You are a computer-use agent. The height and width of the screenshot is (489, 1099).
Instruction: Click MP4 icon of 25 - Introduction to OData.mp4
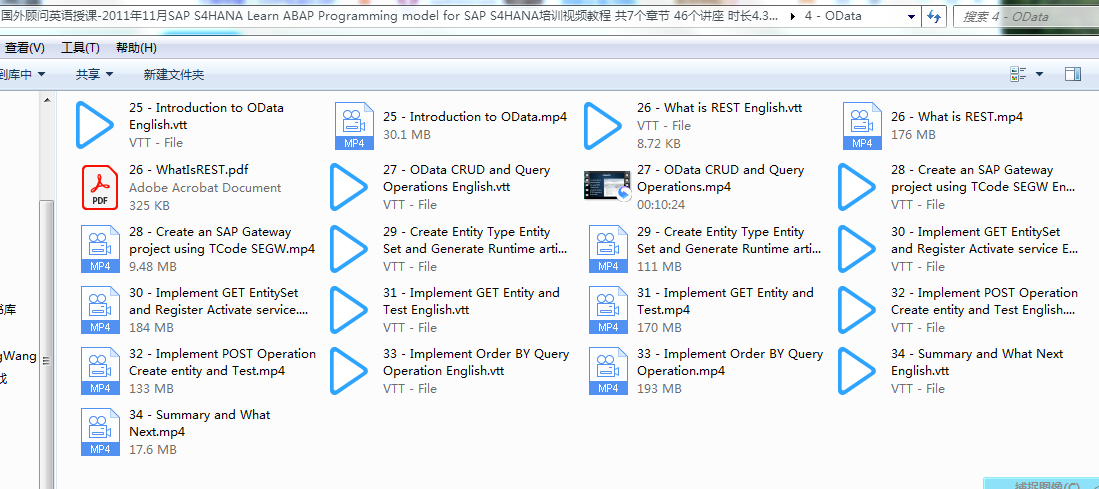tap(353, 126)
